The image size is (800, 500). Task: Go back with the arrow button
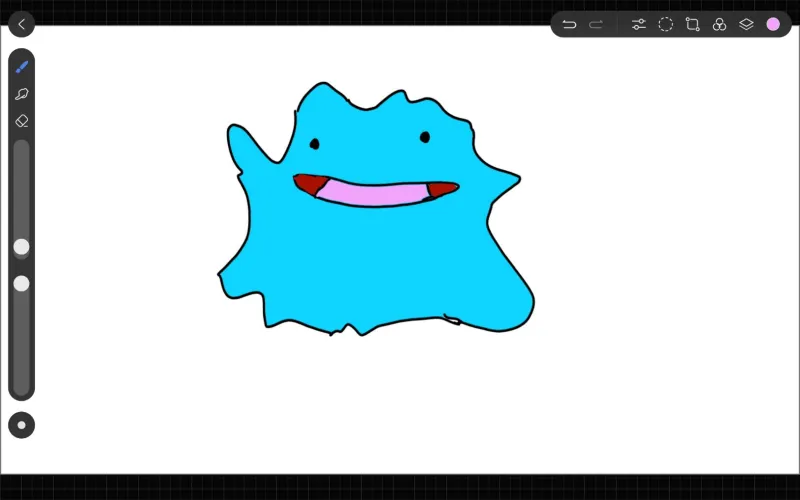tap(21, 24)
